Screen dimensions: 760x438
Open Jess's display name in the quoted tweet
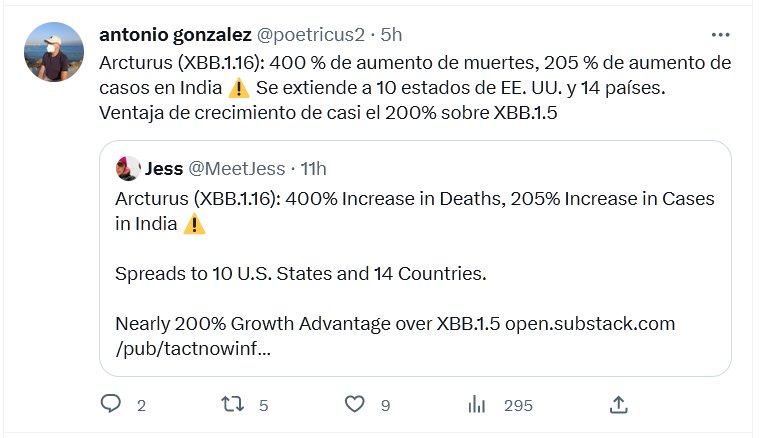163,169
